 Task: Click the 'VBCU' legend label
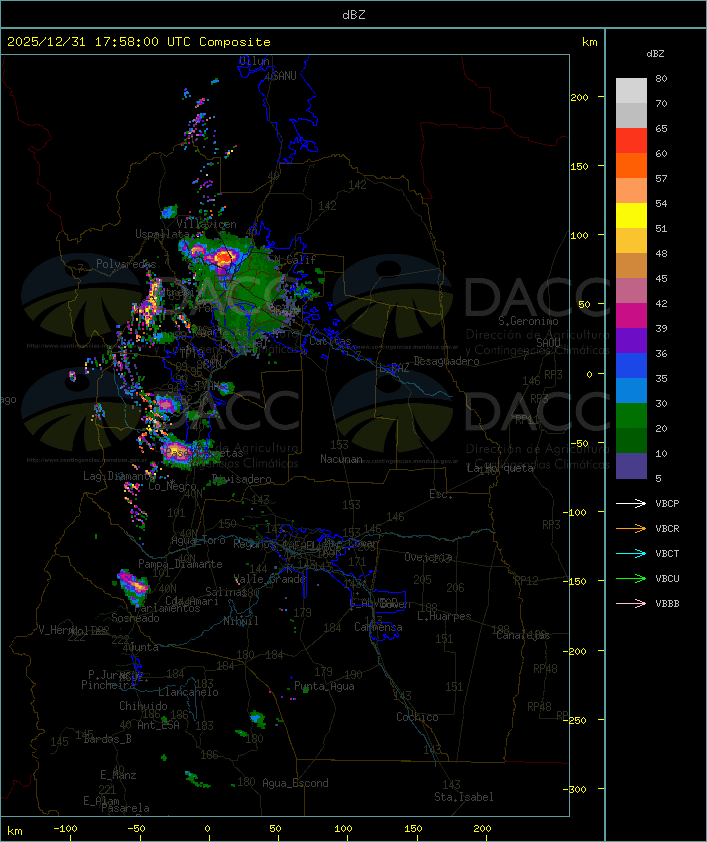pyautogui.click(x=667, y=578)
